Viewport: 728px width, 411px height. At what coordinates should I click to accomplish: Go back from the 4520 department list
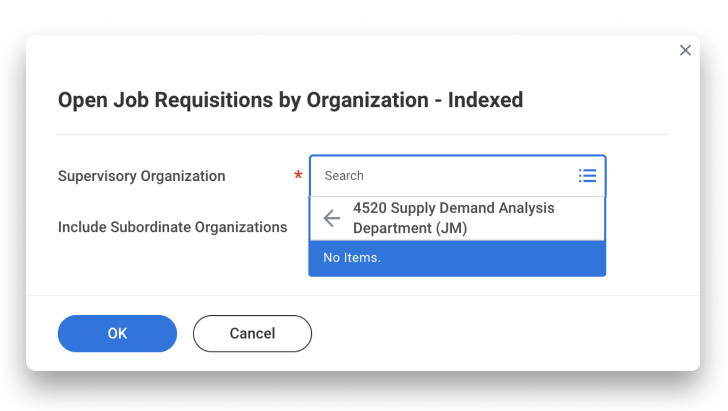click(x=332, y=219)
